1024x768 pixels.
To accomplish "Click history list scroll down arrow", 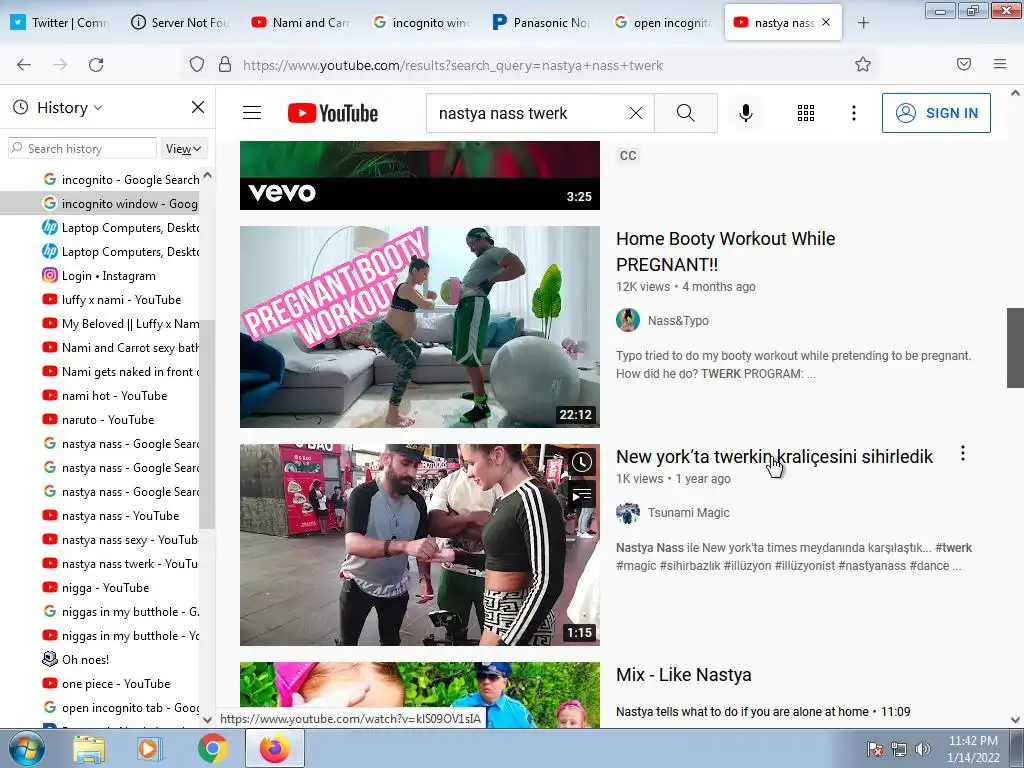I will coord(207,720).
